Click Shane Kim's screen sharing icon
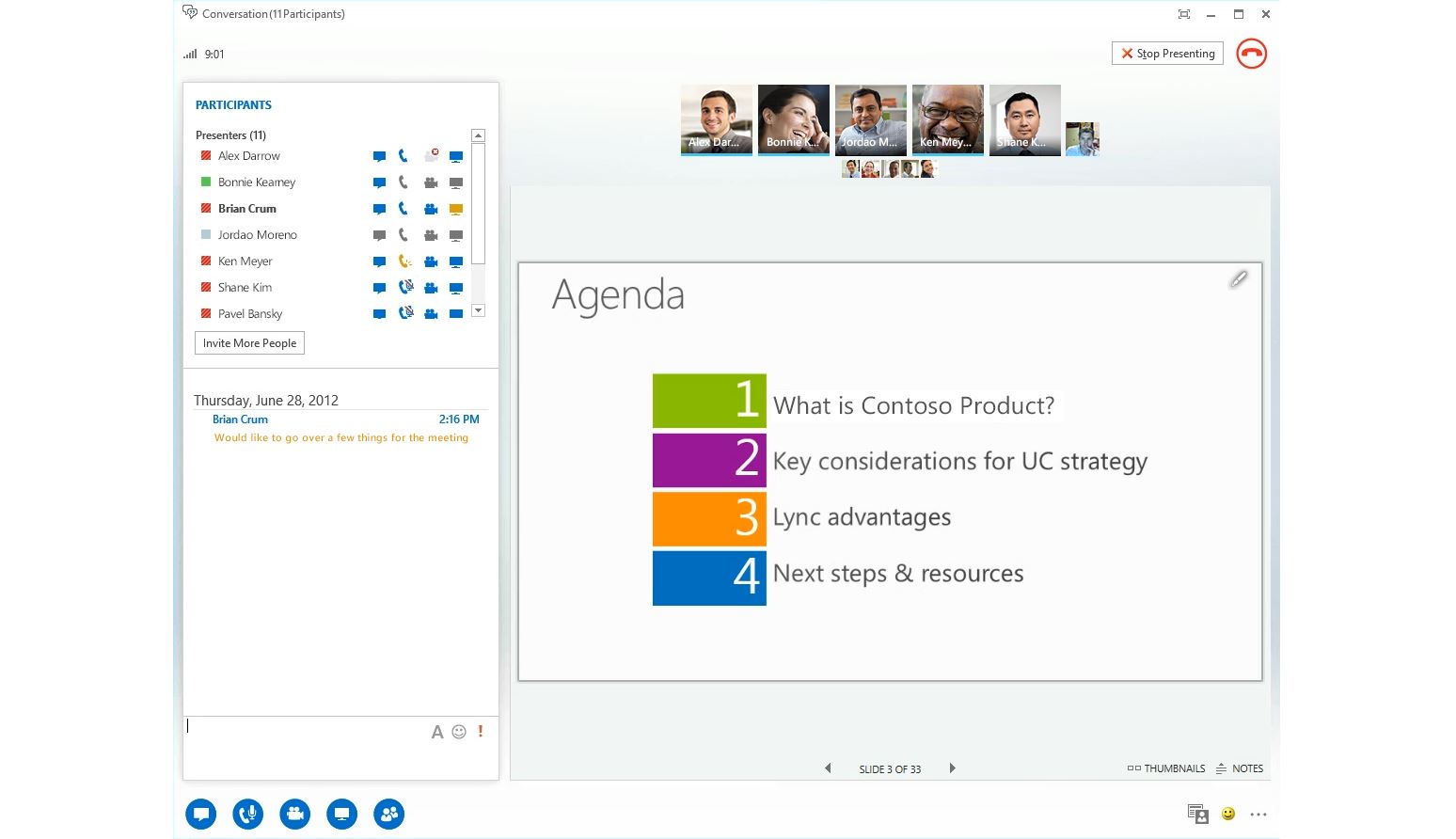1456x839 pixels. point(456,288)
